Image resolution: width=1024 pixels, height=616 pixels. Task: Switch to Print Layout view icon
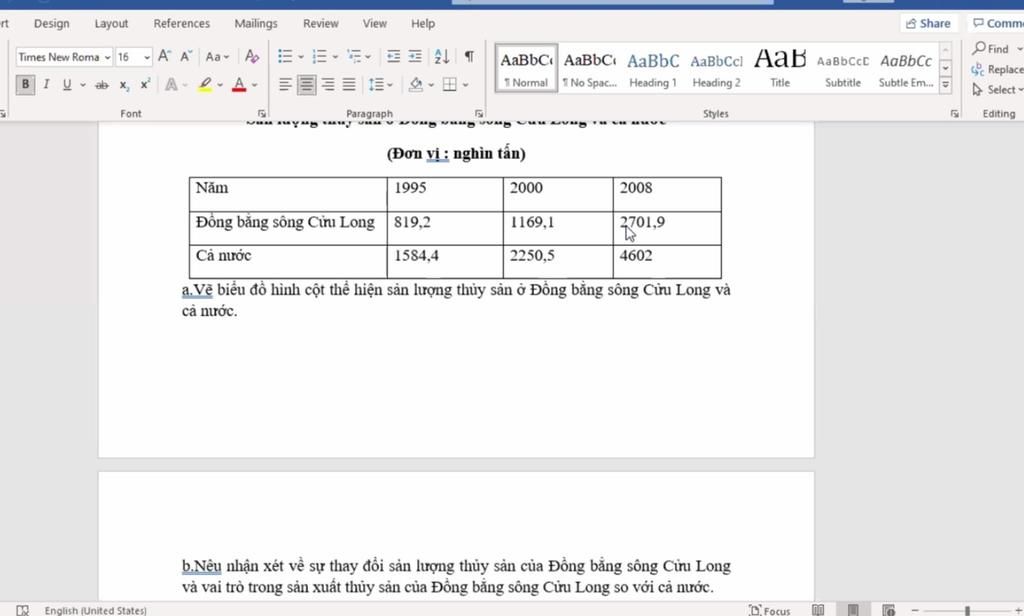pyautogui.click(x=853, y=610)
